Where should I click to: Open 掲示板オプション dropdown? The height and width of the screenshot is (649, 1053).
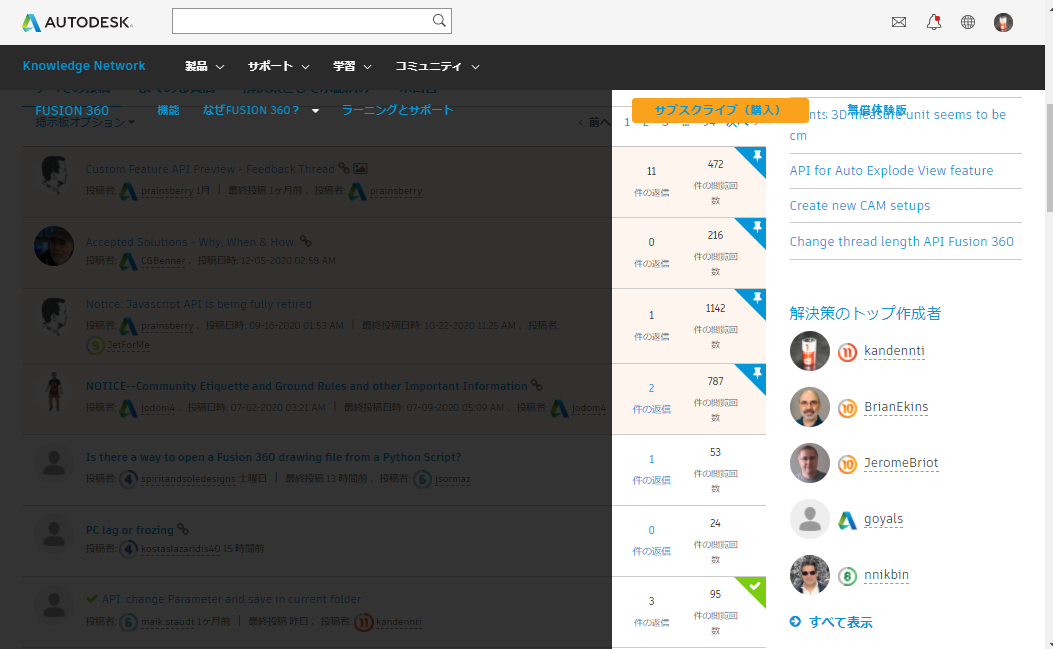pyautogui.click(x=85, y=122)
